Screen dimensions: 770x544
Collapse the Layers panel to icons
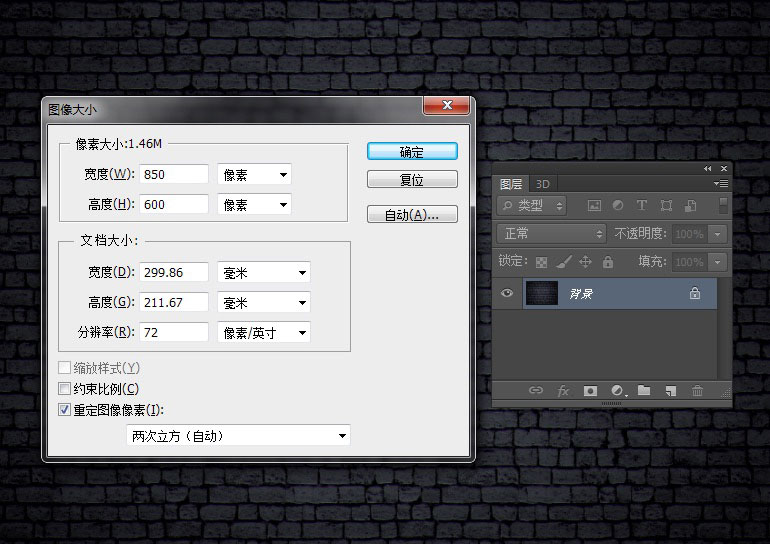708,168
